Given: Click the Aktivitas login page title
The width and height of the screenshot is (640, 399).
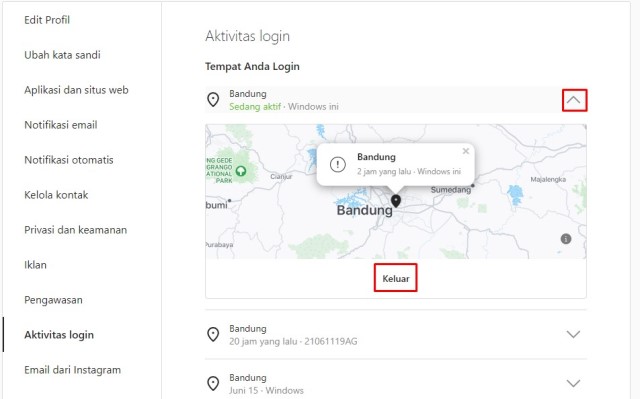Looking at the screenshot, I should pos(247,36).
